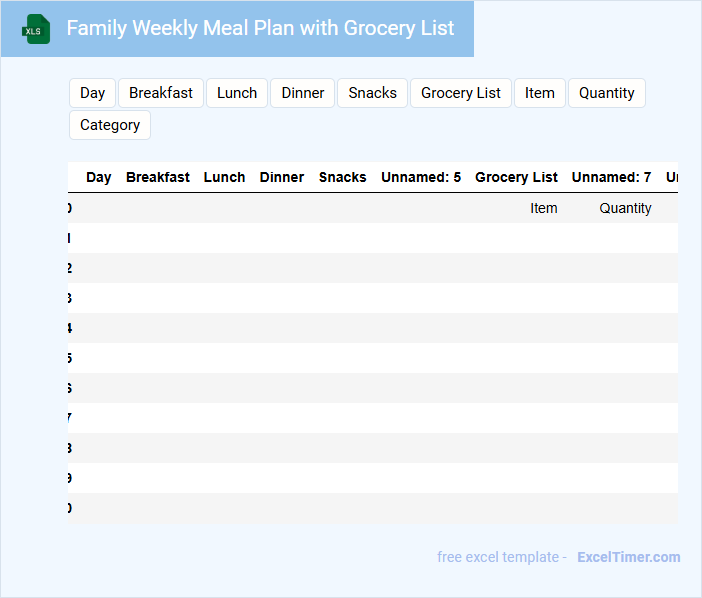
Task: Select the Snacks tag button
Action: point(373,93)
